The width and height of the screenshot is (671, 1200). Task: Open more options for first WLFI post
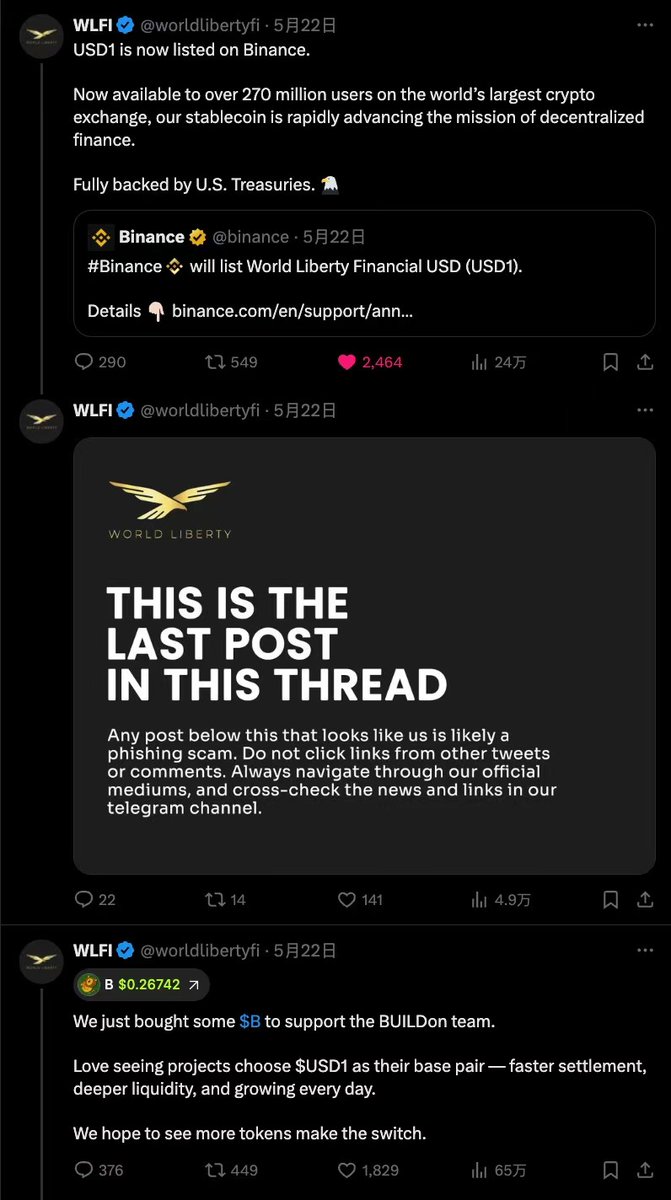click(645, 23)
